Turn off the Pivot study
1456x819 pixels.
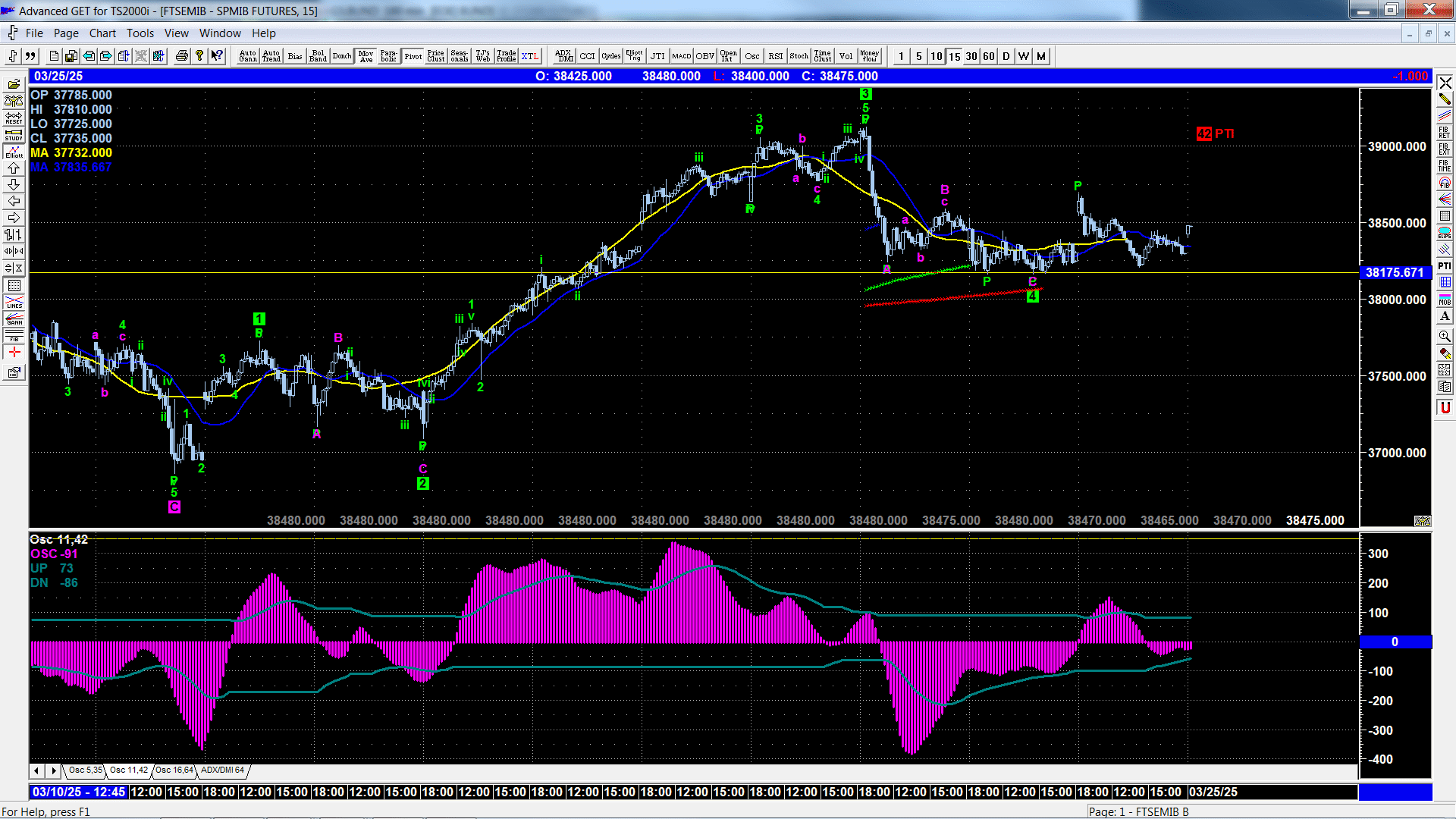click(x=413, y=56)
